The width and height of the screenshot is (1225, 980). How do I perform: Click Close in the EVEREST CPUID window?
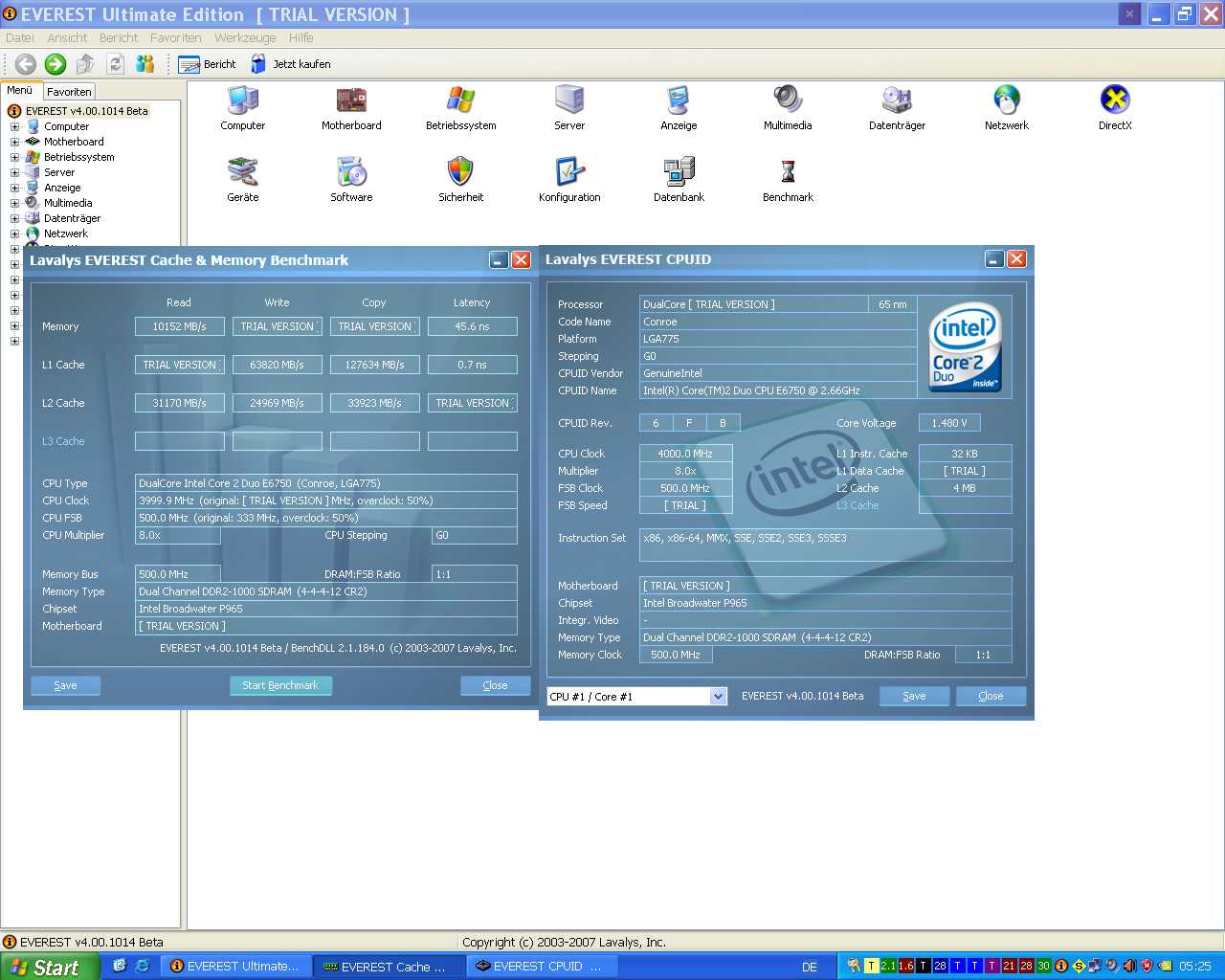[x=991, y=697]
